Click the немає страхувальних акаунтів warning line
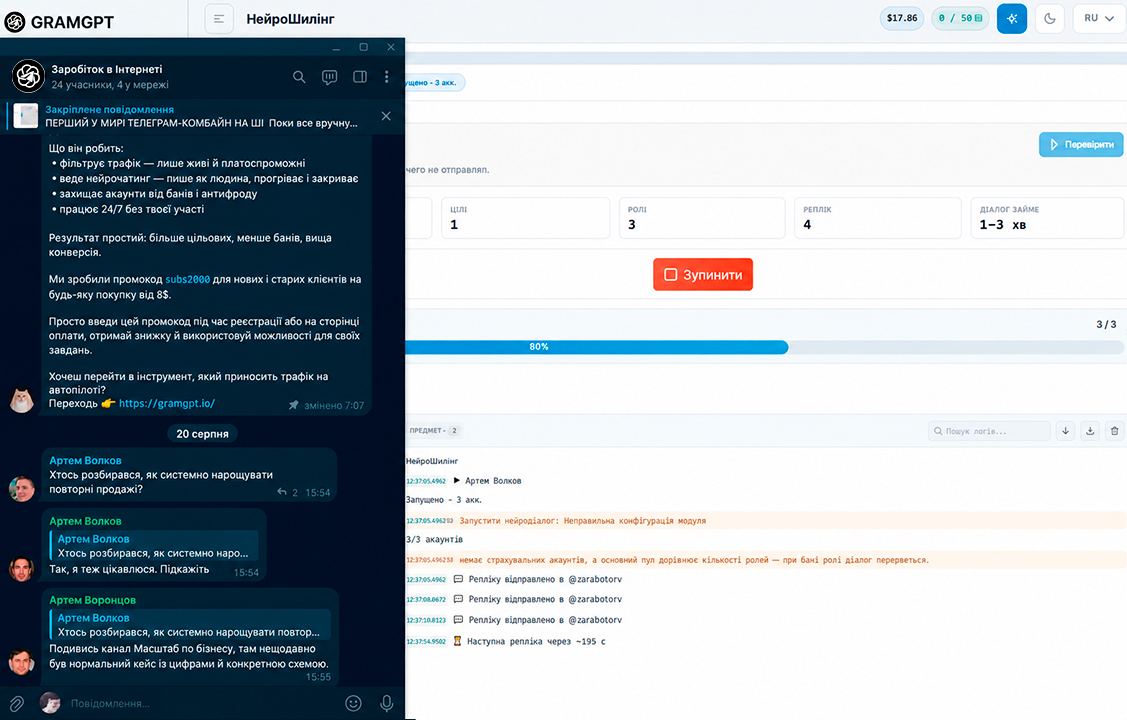The image size is (1127, 720). tap(766, 560)
